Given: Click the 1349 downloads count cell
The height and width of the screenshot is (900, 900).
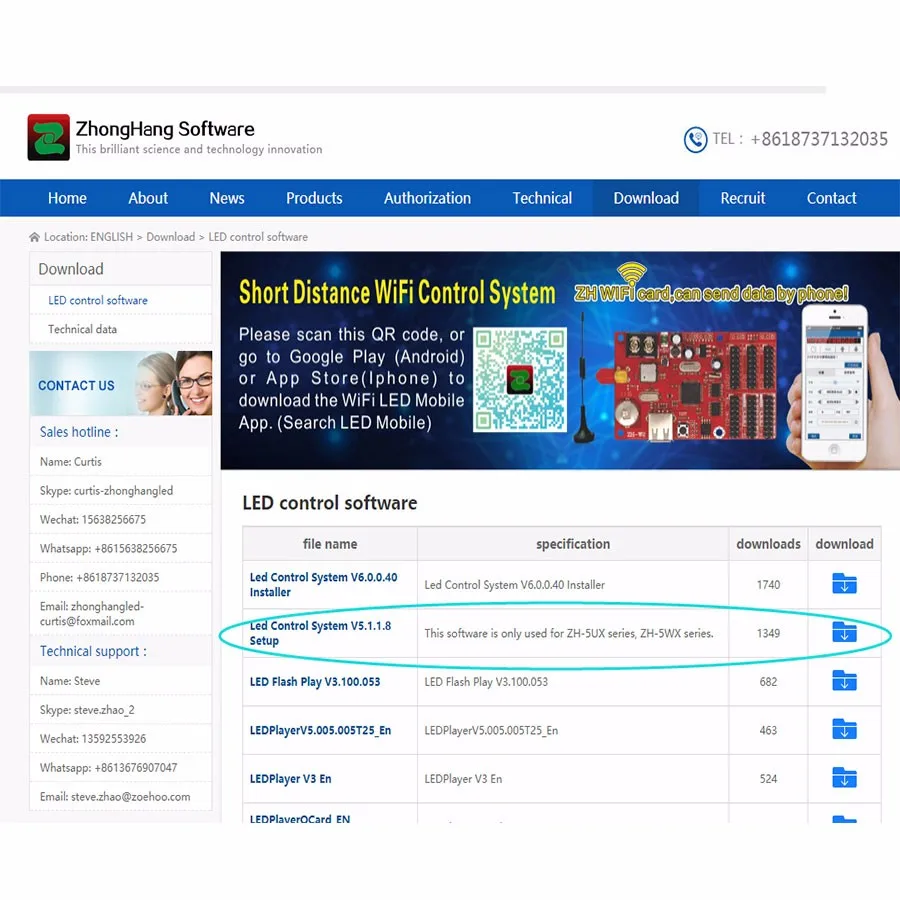Looking at the screenshot, I should (x=768, y=634).
